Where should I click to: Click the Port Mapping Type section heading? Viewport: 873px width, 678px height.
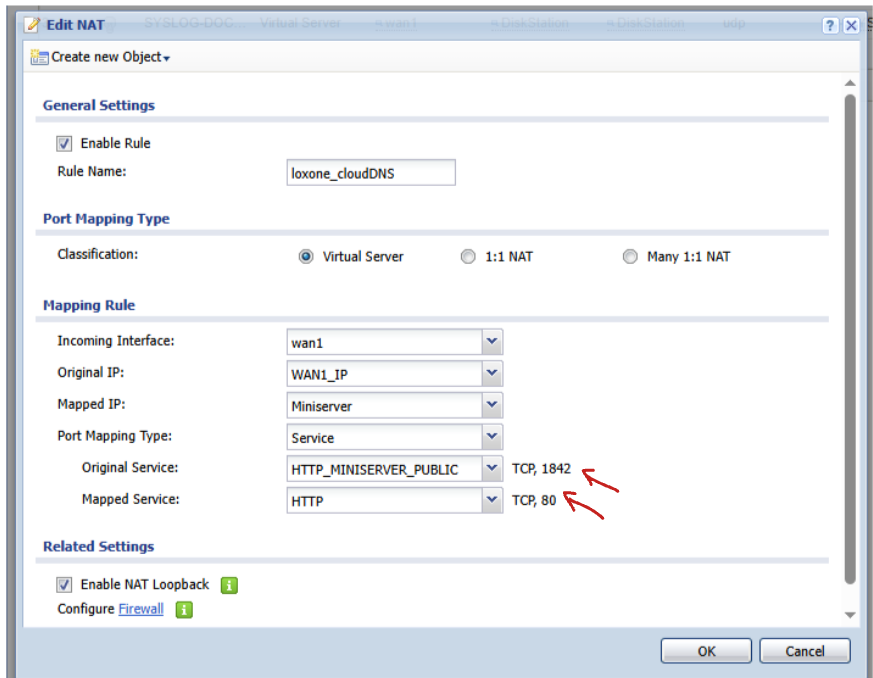(106, 219)
